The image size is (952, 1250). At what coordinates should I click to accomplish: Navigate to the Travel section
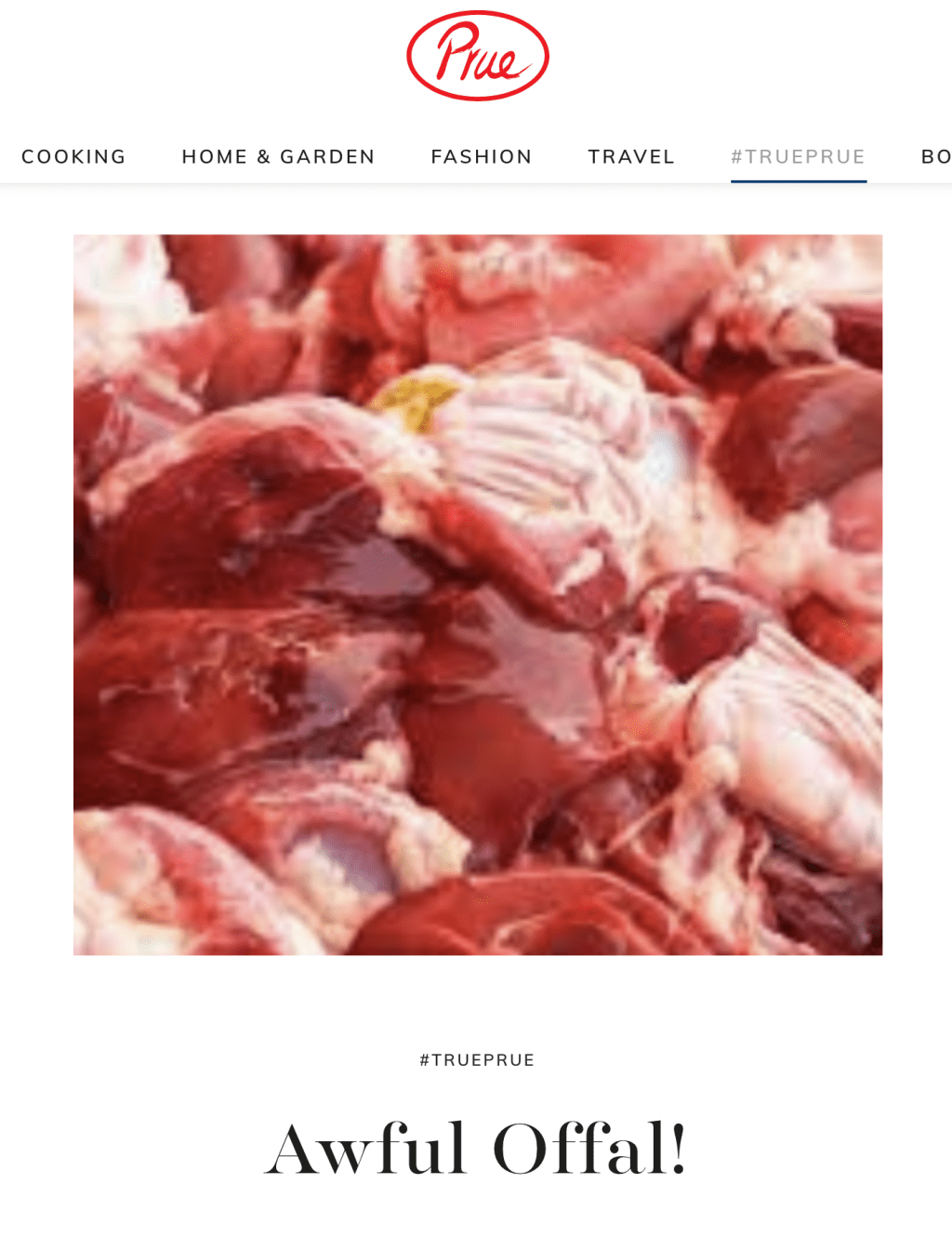tap(631, 156)
